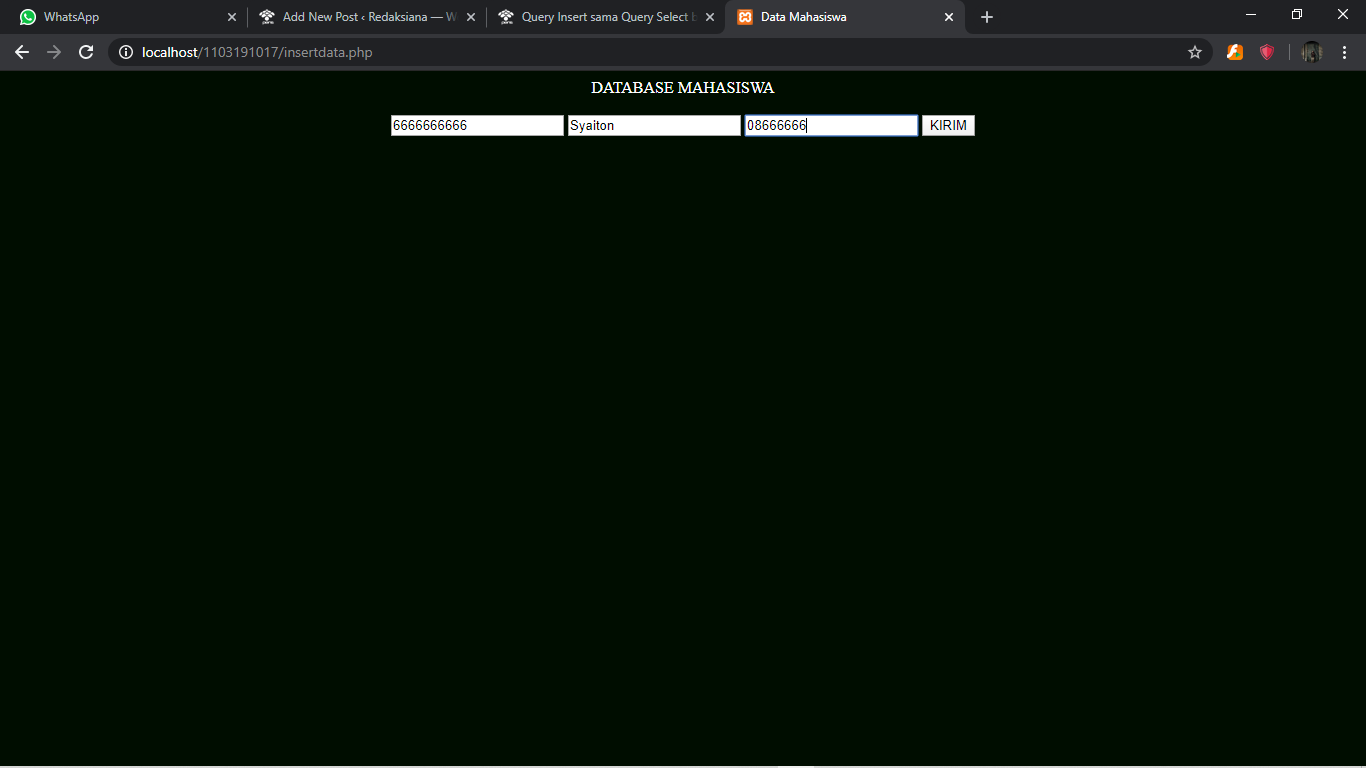Open the user profile avatar

pos(1312,52)
